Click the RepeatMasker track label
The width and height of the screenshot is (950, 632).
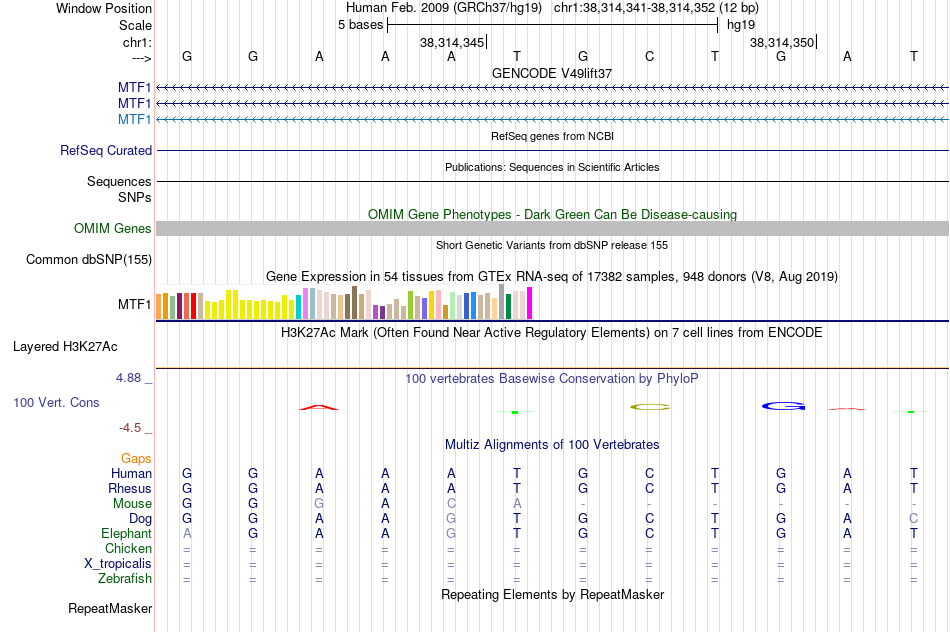pos(110,608)
